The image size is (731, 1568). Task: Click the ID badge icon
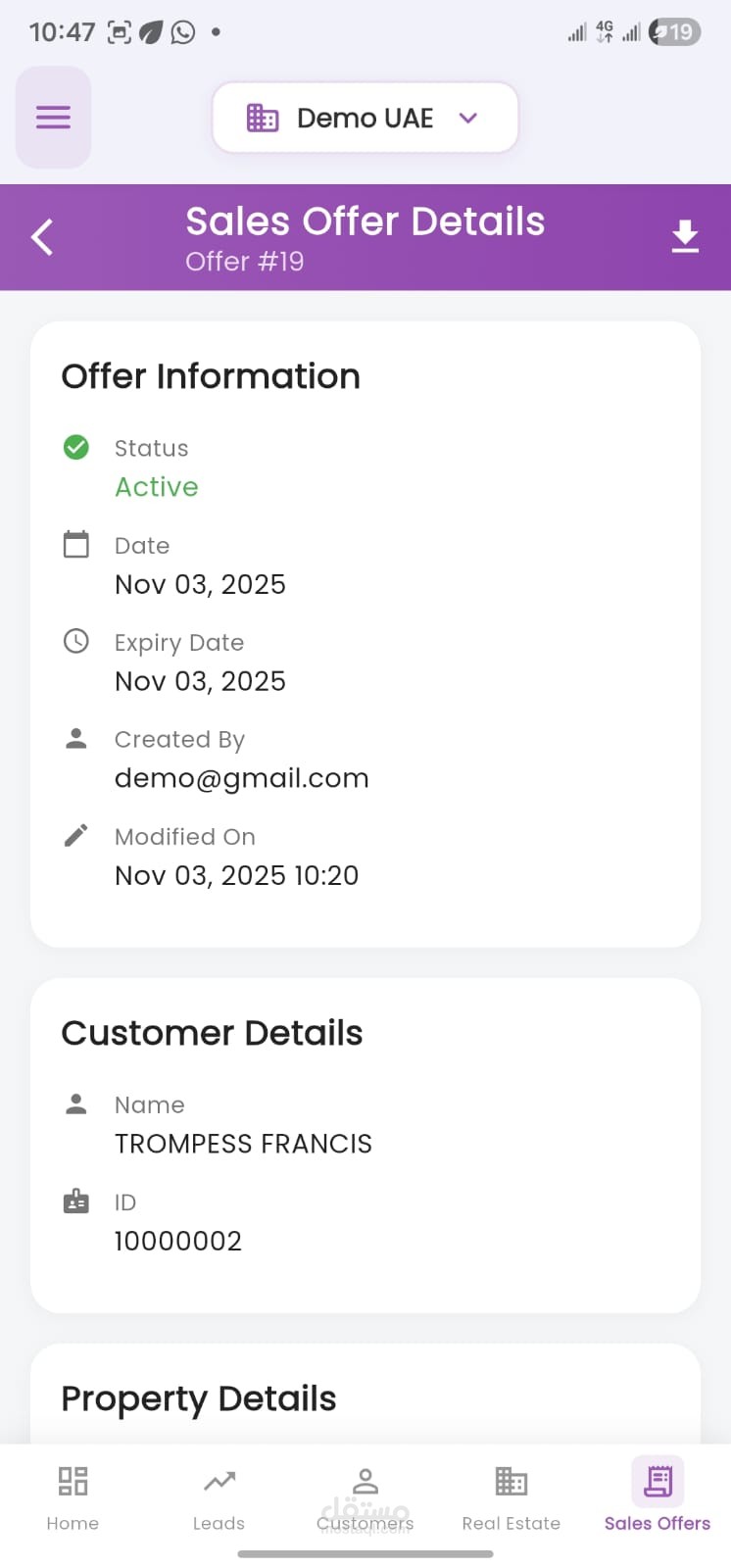point(76,1201)
